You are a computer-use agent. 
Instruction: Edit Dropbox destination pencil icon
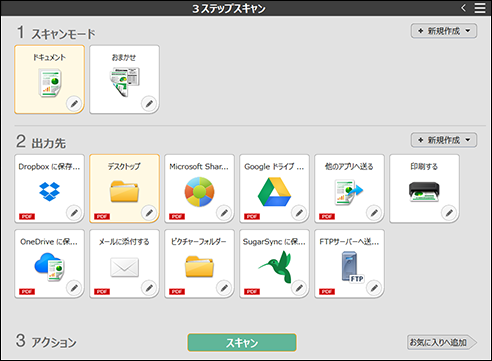point(74,212)
